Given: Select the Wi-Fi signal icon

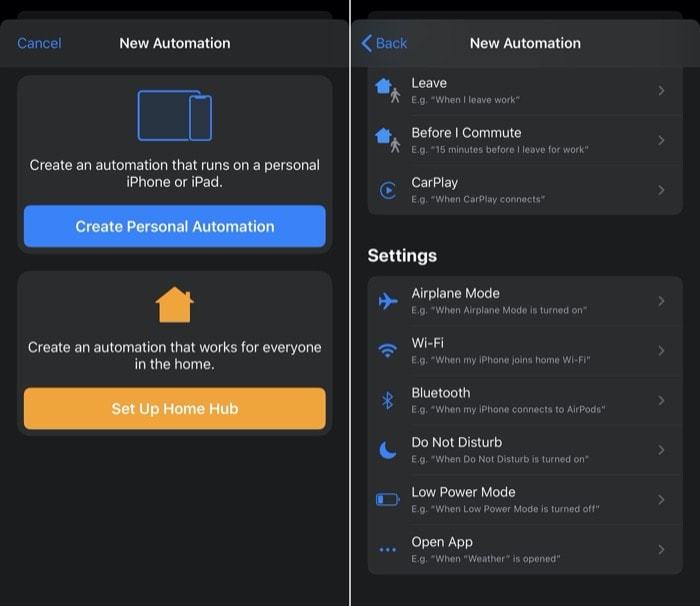Looking at the screenshot, I should [388, 351].
